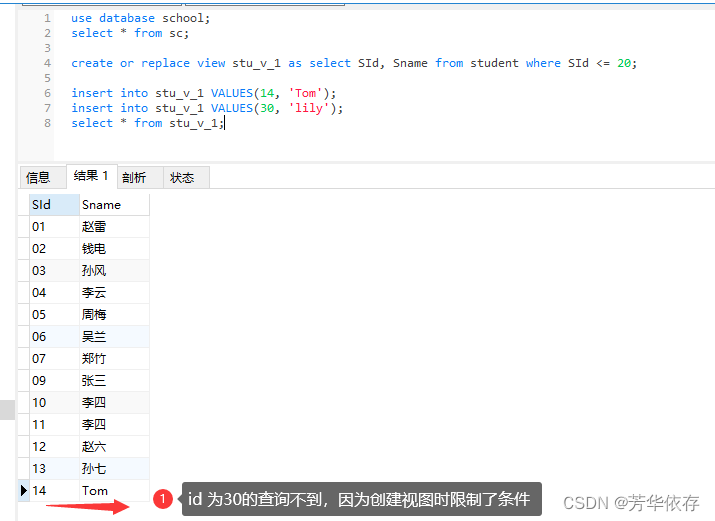Click SId cell 01
This screenshot has width=715, height=521.
(x=54, y=227)
